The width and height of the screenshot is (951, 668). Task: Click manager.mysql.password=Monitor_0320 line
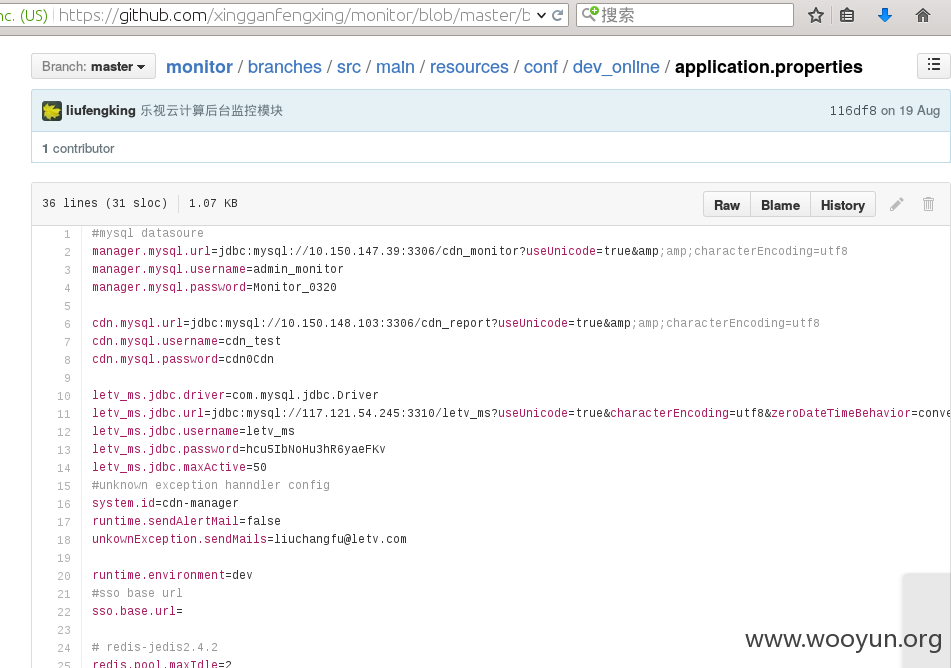click(x=214, y=287)
